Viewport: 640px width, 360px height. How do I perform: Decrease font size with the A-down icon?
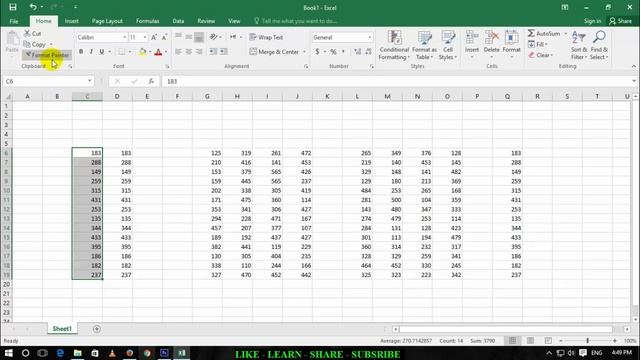(164, 37)
